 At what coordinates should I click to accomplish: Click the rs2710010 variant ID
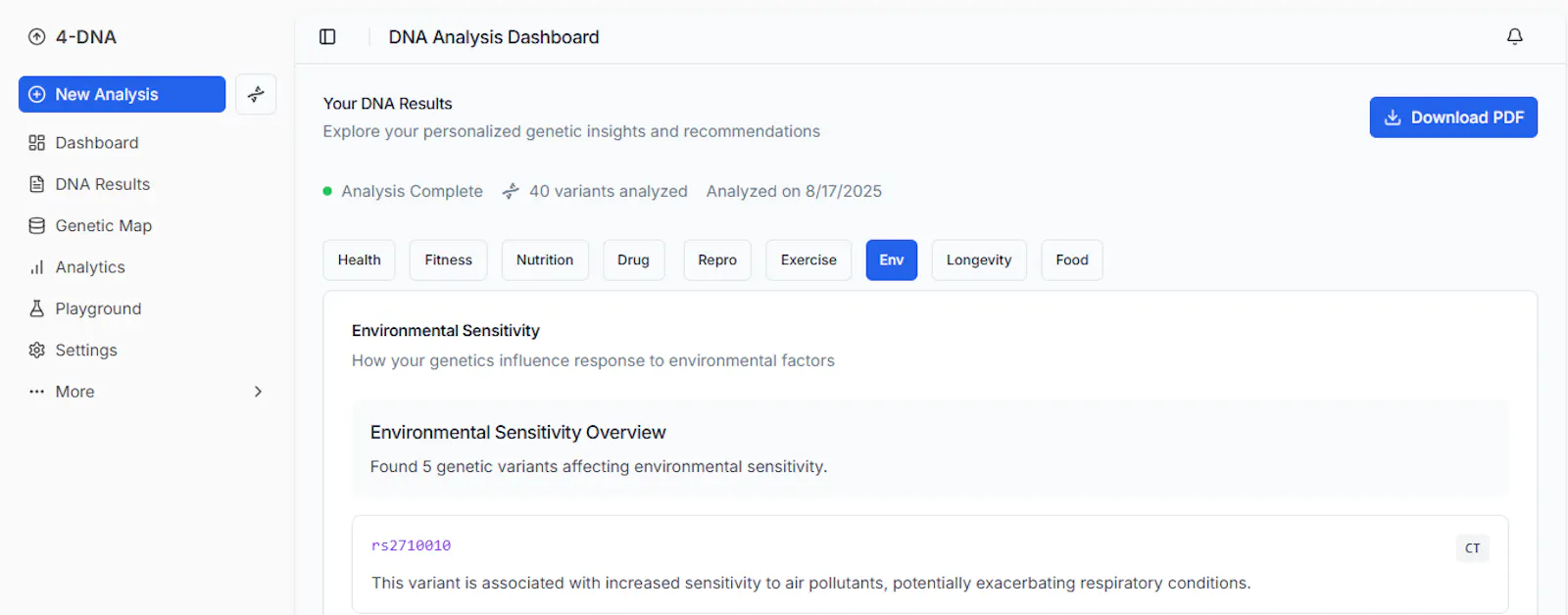[412, 545]
